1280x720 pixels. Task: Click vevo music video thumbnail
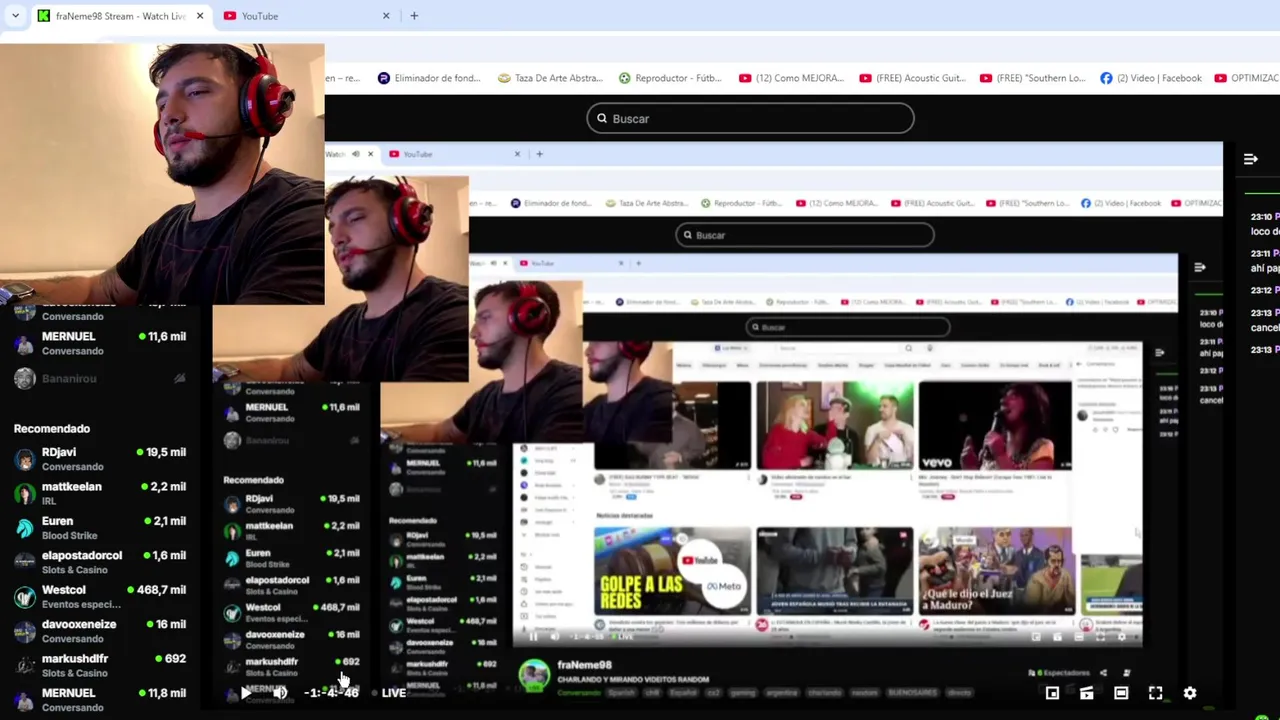coord(995,426)
